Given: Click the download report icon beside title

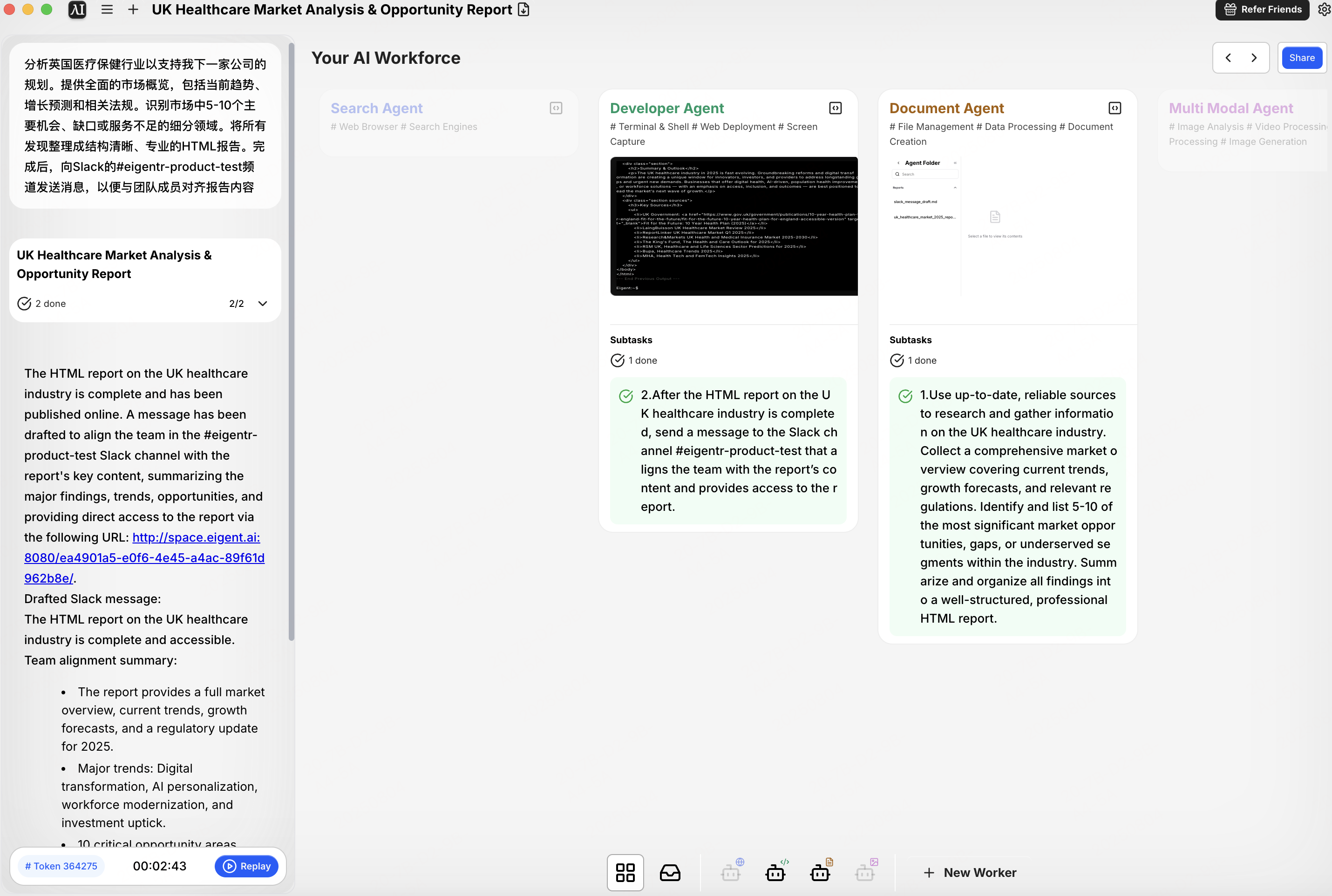Looking at the screenshot, I should point(523,10).
